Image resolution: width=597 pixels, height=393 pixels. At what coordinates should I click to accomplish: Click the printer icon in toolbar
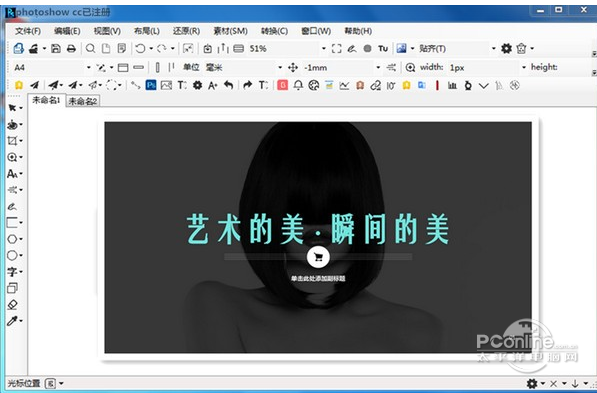coord(71,48)
